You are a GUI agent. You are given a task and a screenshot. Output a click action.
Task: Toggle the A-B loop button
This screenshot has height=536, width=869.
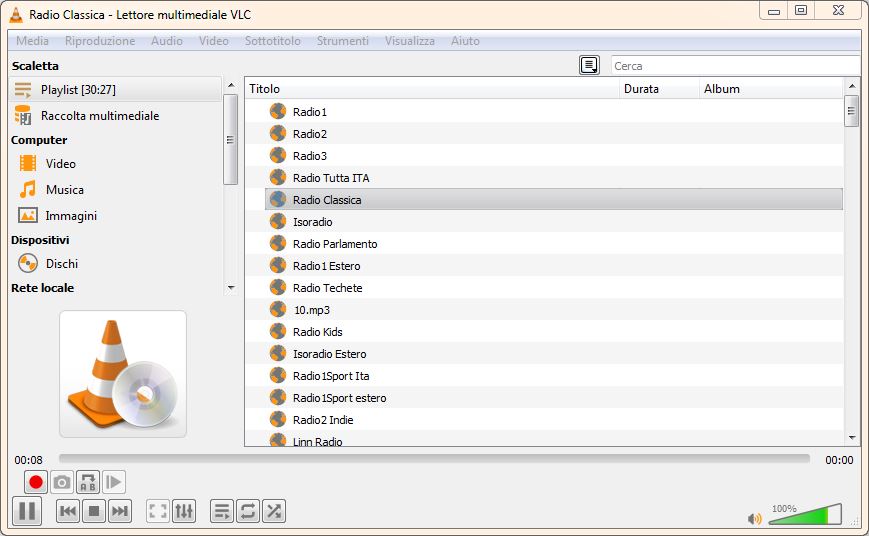88,482
